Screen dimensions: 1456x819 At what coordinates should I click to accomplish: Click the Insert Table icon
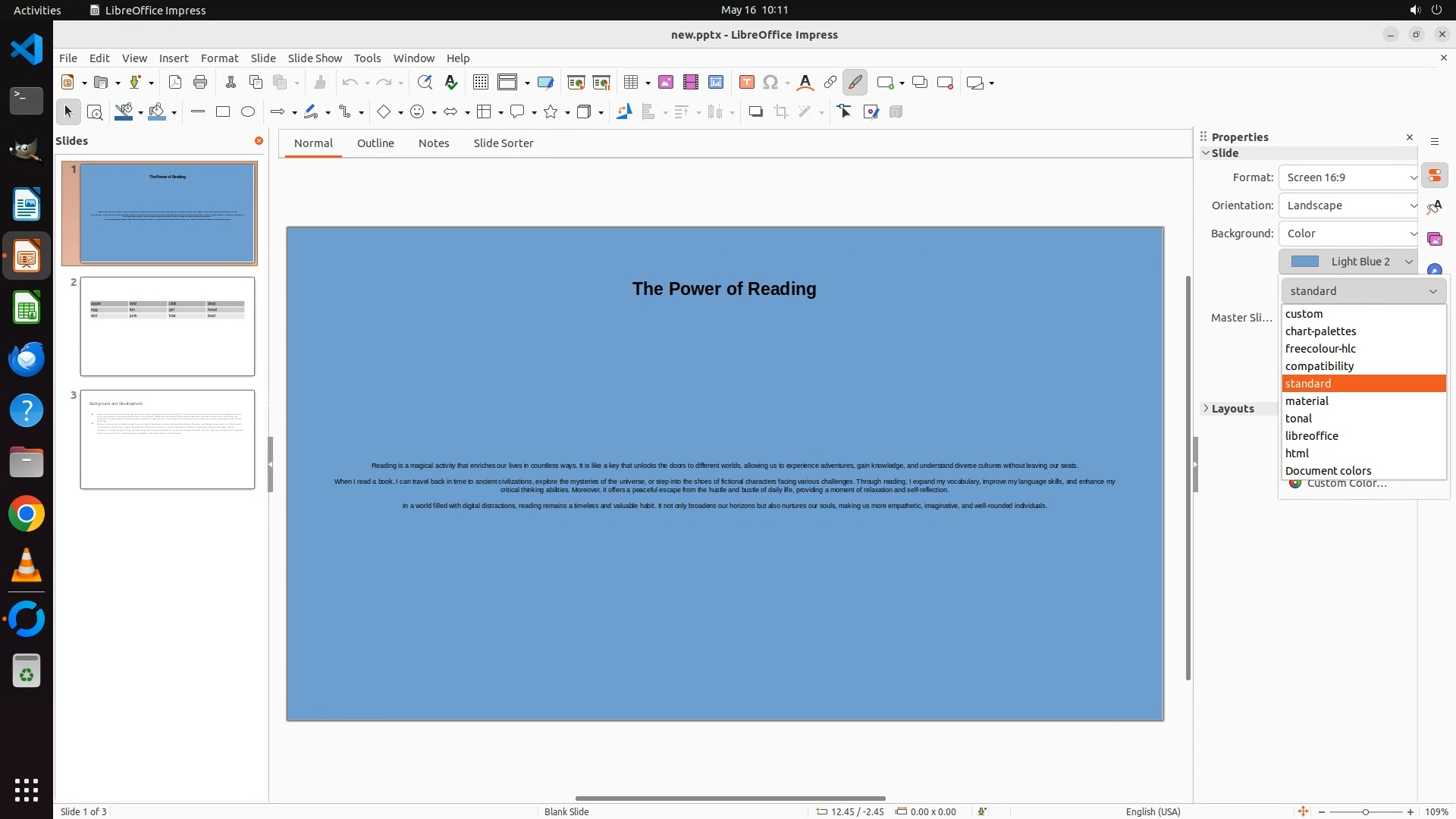tap(631, 83)
